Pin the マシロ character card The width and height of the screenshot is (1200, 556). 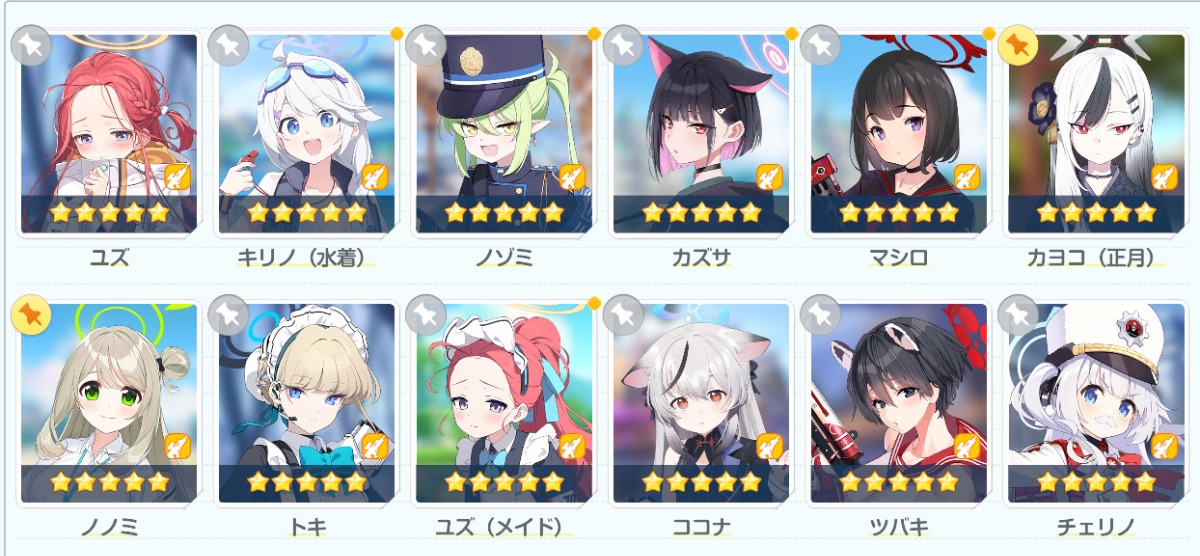pyautogui.click(x=821, y=45)
